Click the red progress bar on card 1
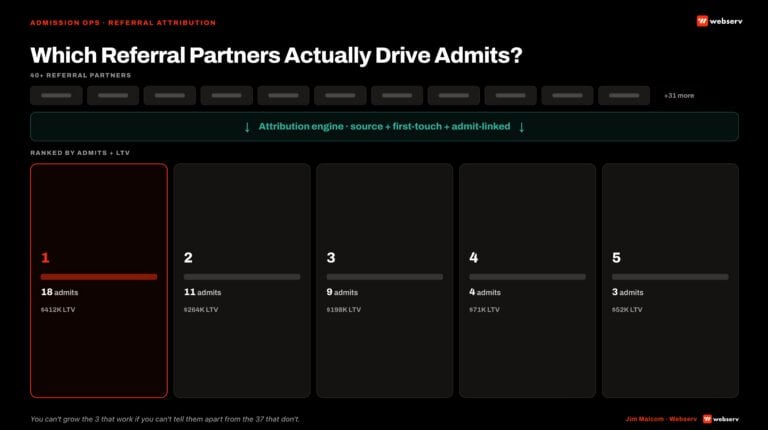Viewport: 768px width, 430px height. coord(99,277)
